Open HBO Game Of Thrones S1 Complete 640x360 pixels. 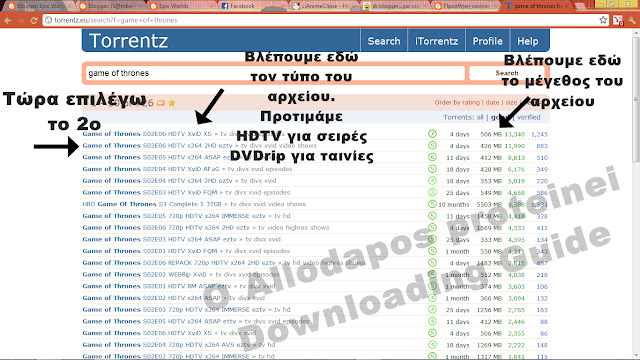[x=153, y=204]
